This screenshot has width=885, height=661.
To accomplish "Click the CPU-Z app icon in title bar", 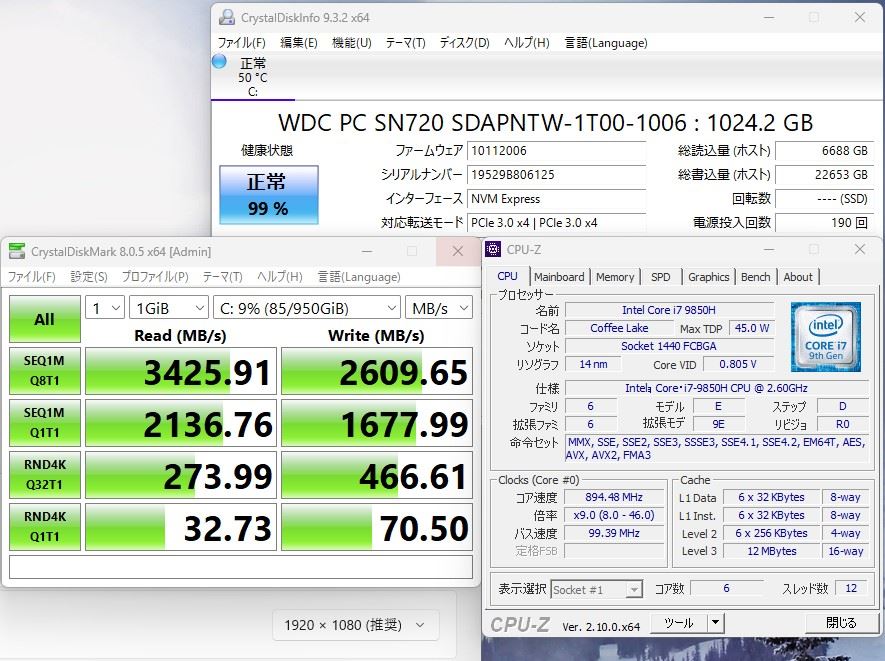I will coord(493,249).
